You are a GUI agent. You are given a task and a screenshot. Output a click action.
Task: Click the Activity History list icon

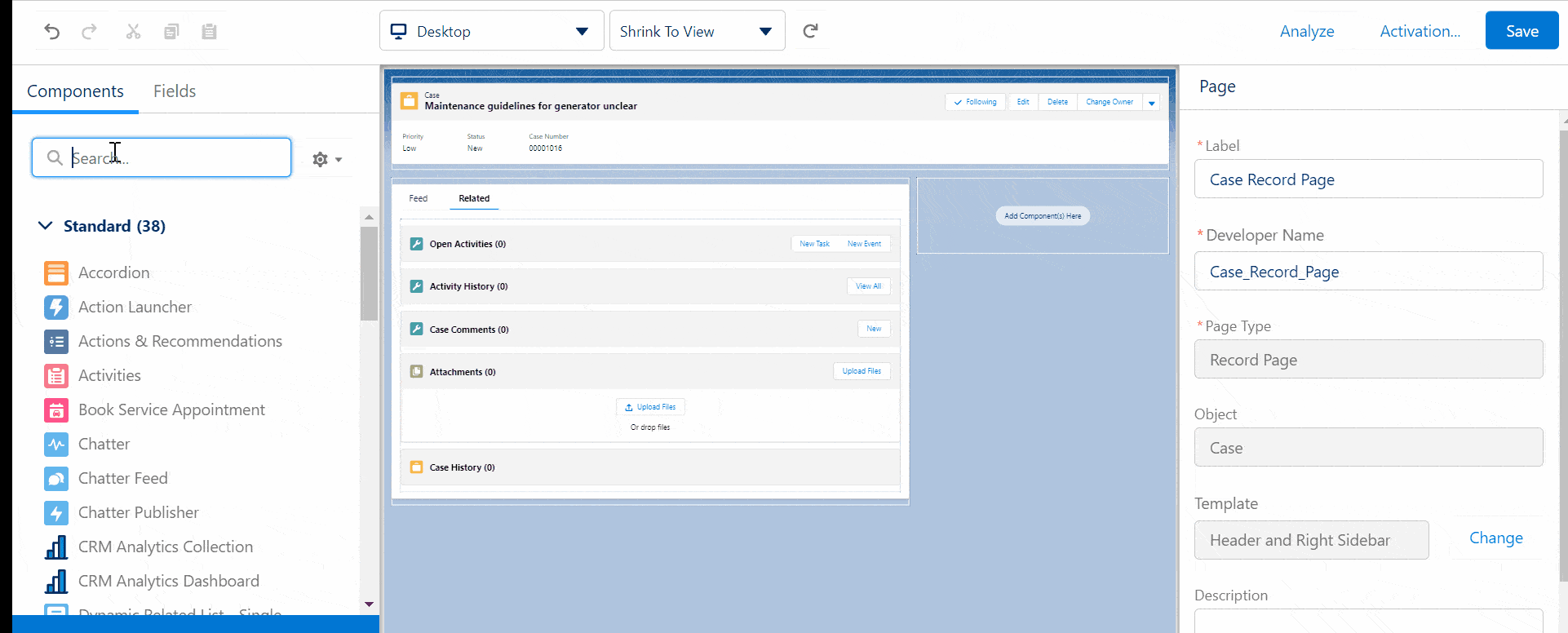(x=416, y=286)
